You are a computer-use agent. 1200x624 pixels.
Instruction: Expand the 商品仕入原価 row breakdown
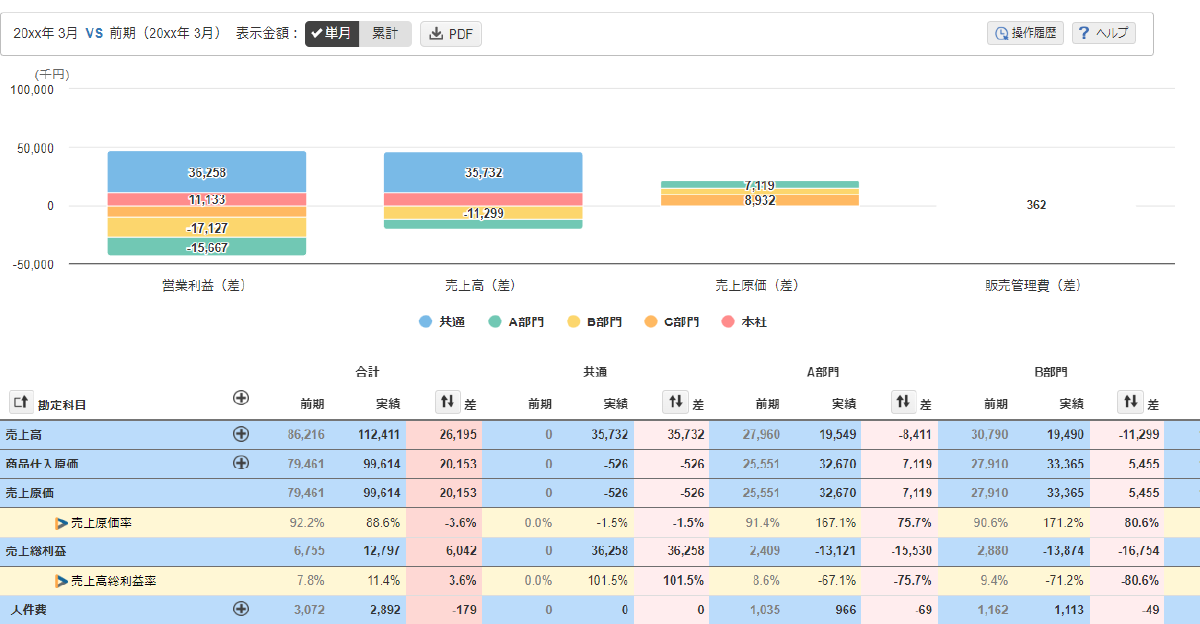(x=240, y=463)
